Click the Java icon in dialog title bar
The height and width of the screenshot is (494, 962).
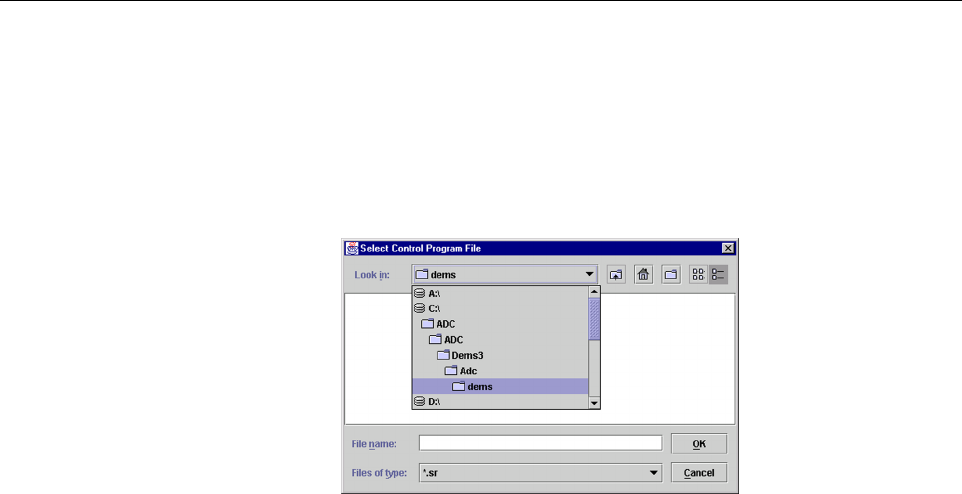352,248
